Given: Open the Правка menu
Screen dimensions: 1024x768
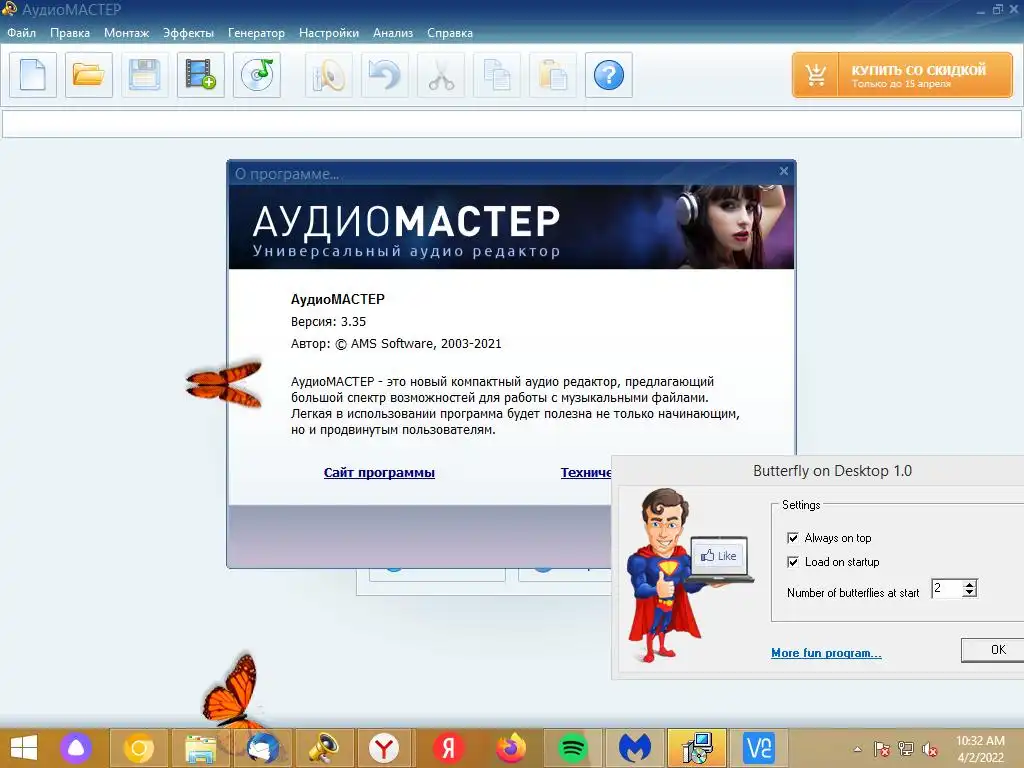Looking at the screenshot, I should (x=70, y=33).
